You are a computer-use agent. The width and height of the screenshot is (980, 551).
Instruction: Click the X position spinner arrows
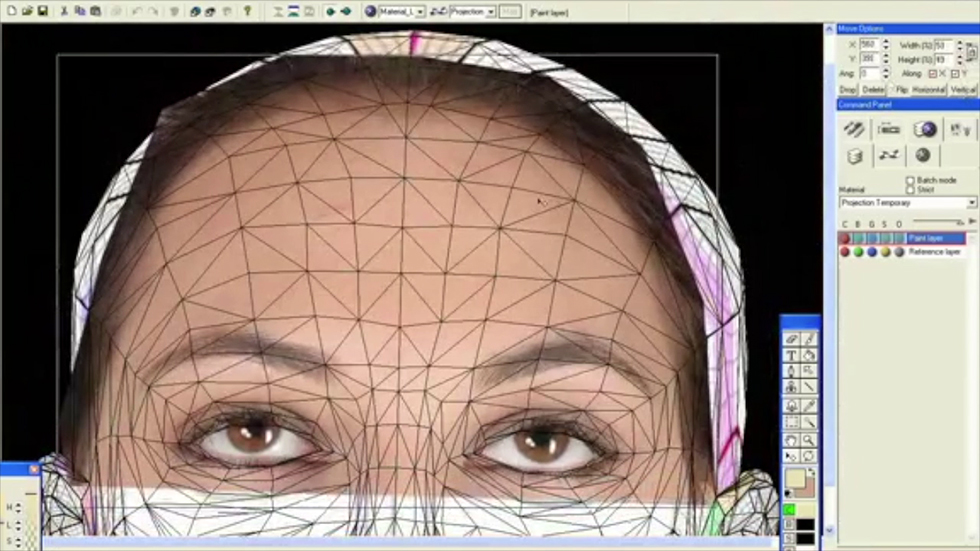(886, 44)
